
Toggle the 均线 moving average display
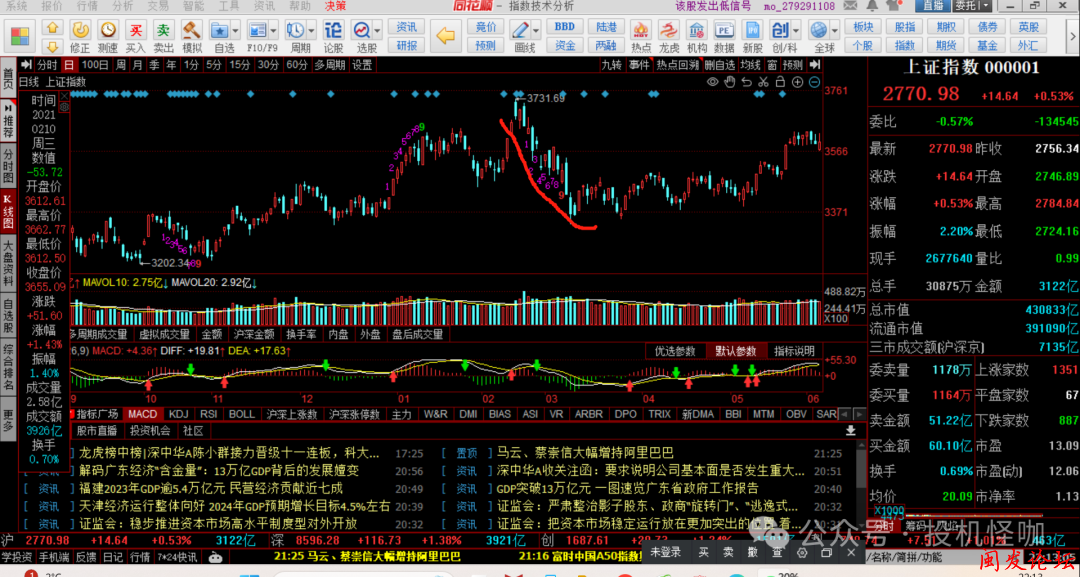[750, 65]
